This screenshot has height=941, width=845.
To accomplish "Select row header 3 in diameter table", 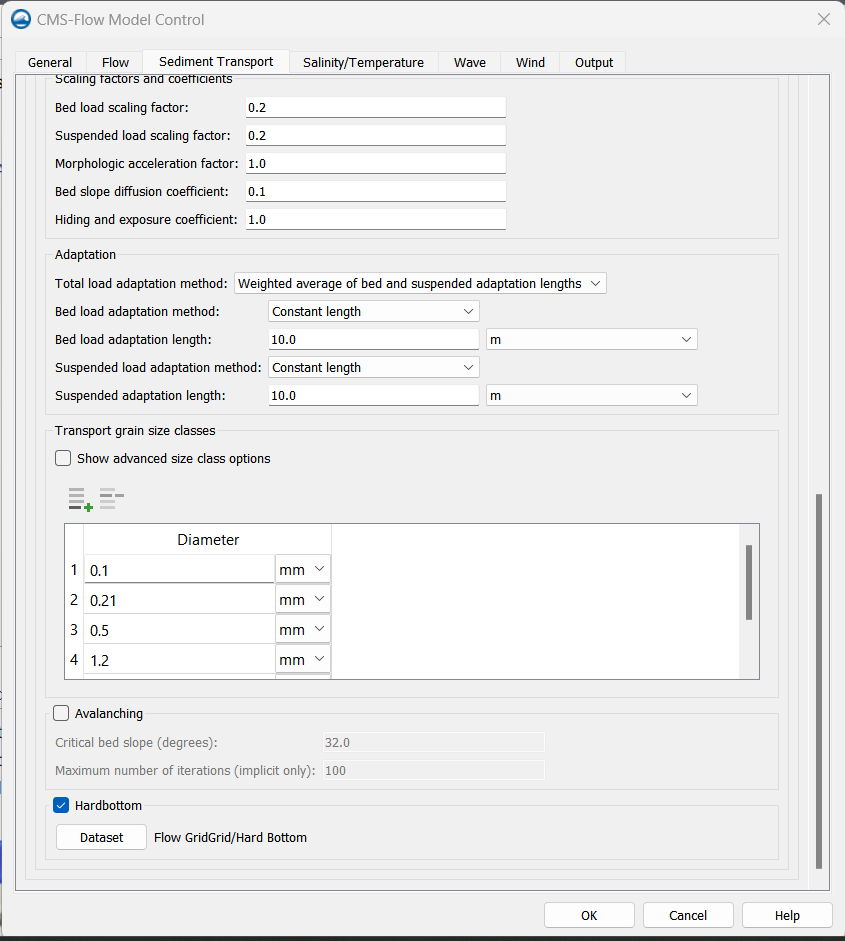I will coord(74,630).
